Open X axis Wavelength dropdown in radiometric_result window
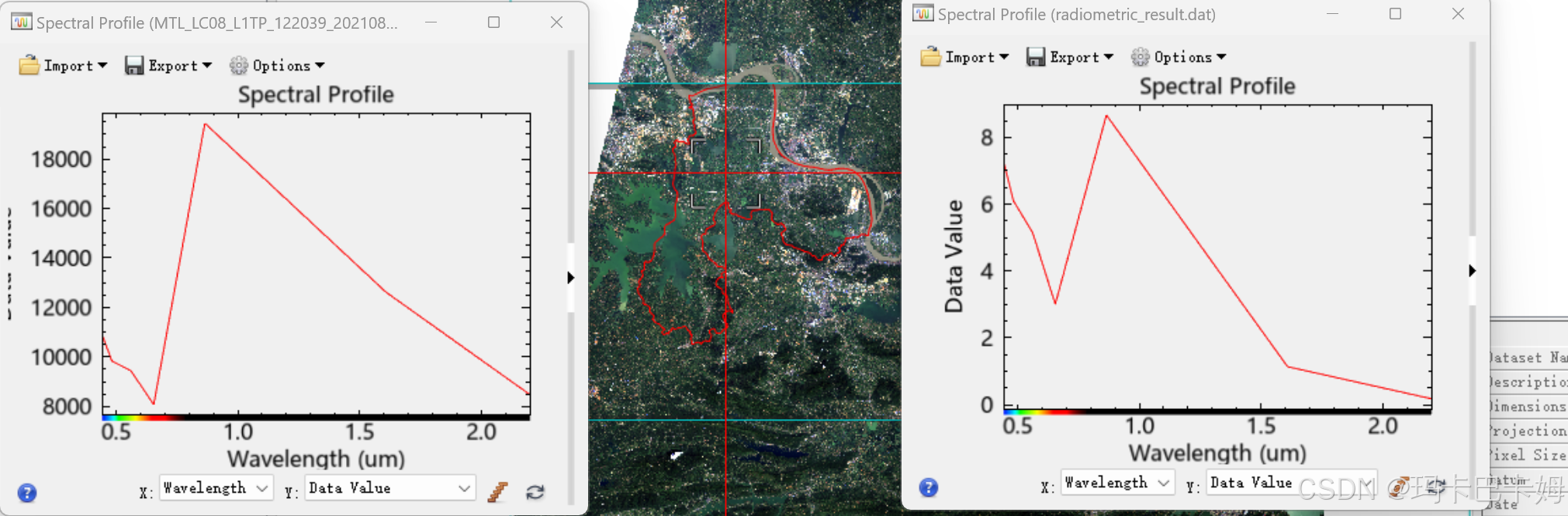 click(1117, 483)
